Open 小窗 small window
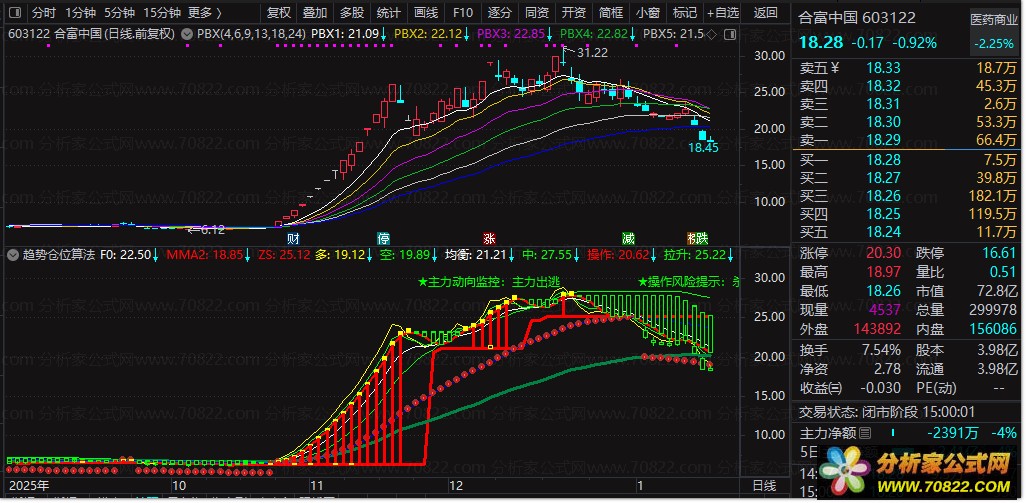 coord(648,12)
